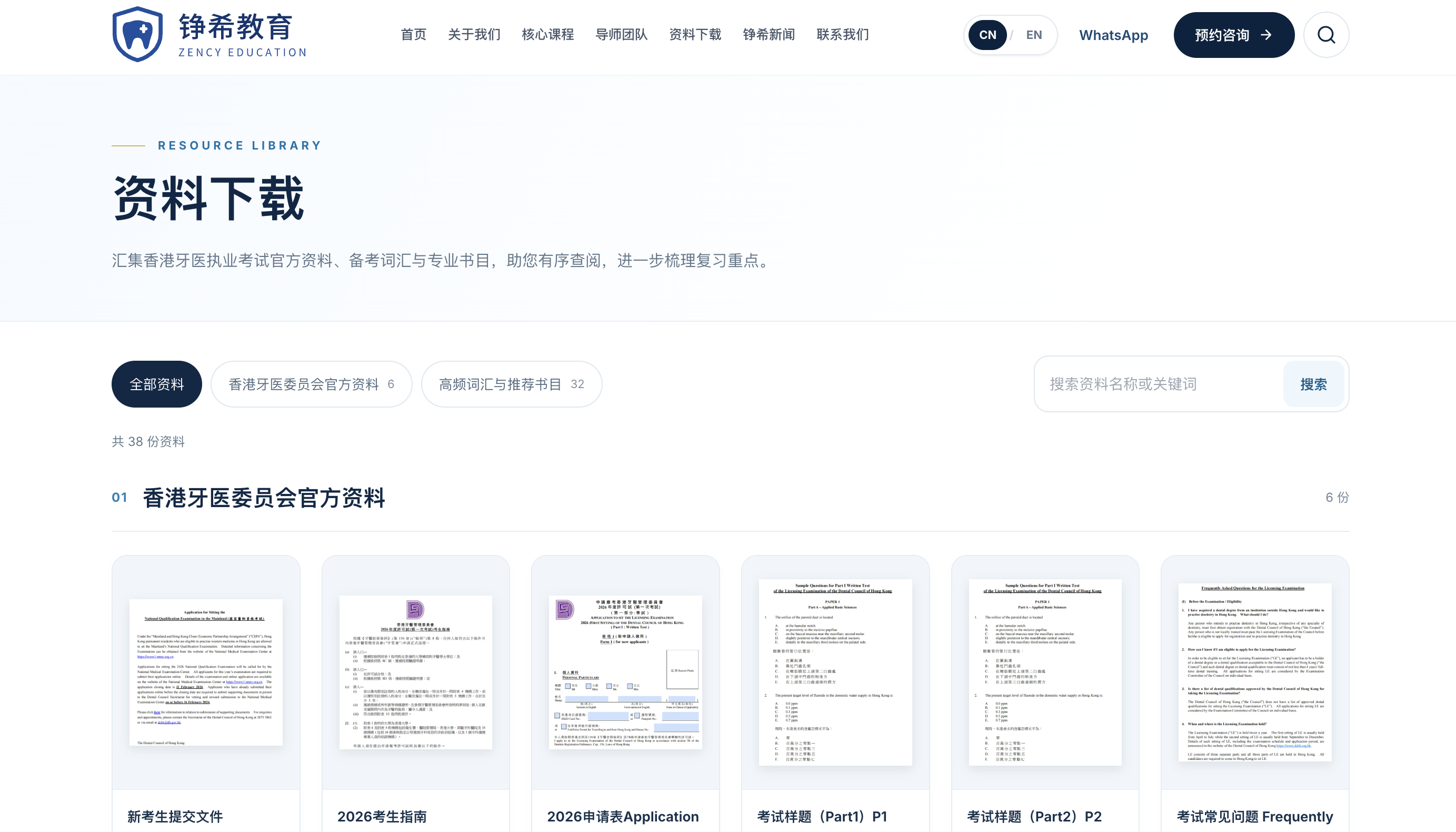Filter by 高频词汇与推荐书目
The height and width of the screenshot is (832, 1456).
click(x=511, y=384)
